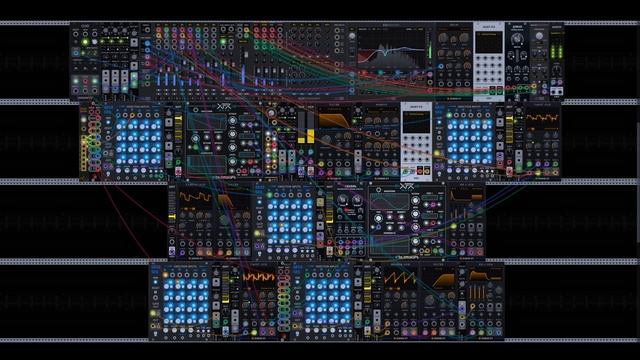Toggle the bright green lit button in top-left module
The width and height of the screenshot is (640, 360).
coord(85,42)
